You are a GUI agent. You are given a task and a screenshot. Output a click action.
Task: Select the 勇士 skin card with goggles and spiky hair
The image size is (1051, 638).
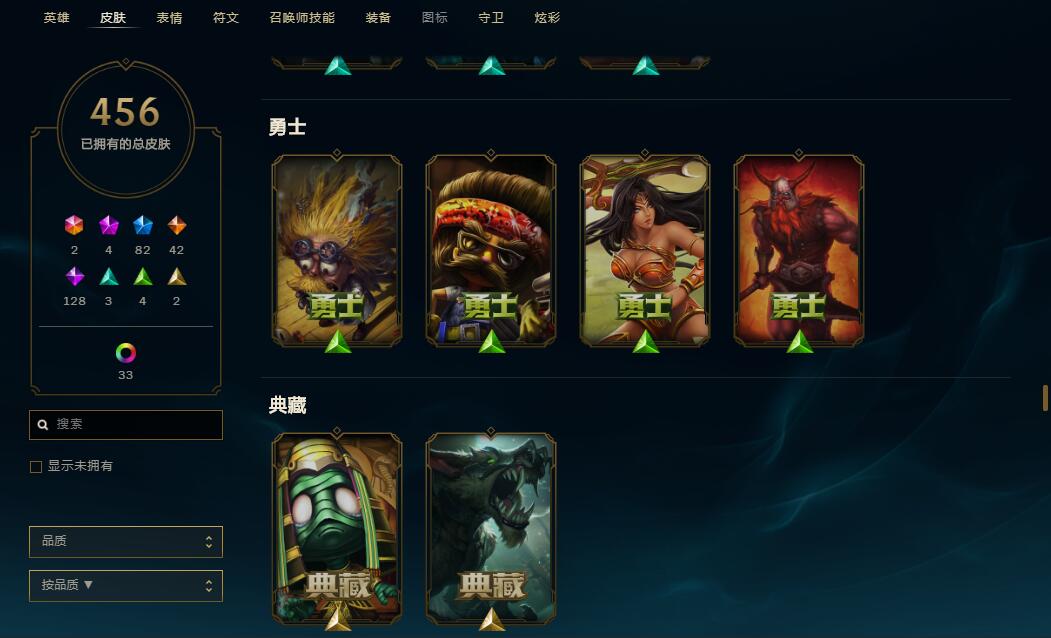(x=337, y=251)
